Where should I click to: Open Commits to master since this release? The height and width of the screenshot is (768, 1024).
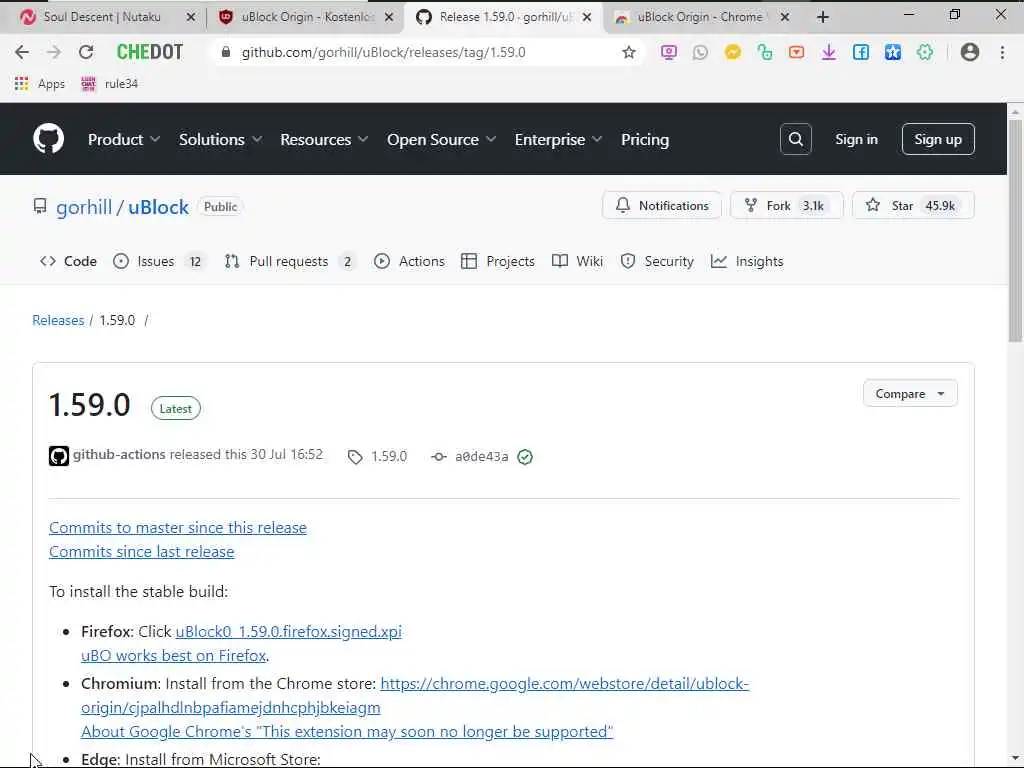[178, 527]
